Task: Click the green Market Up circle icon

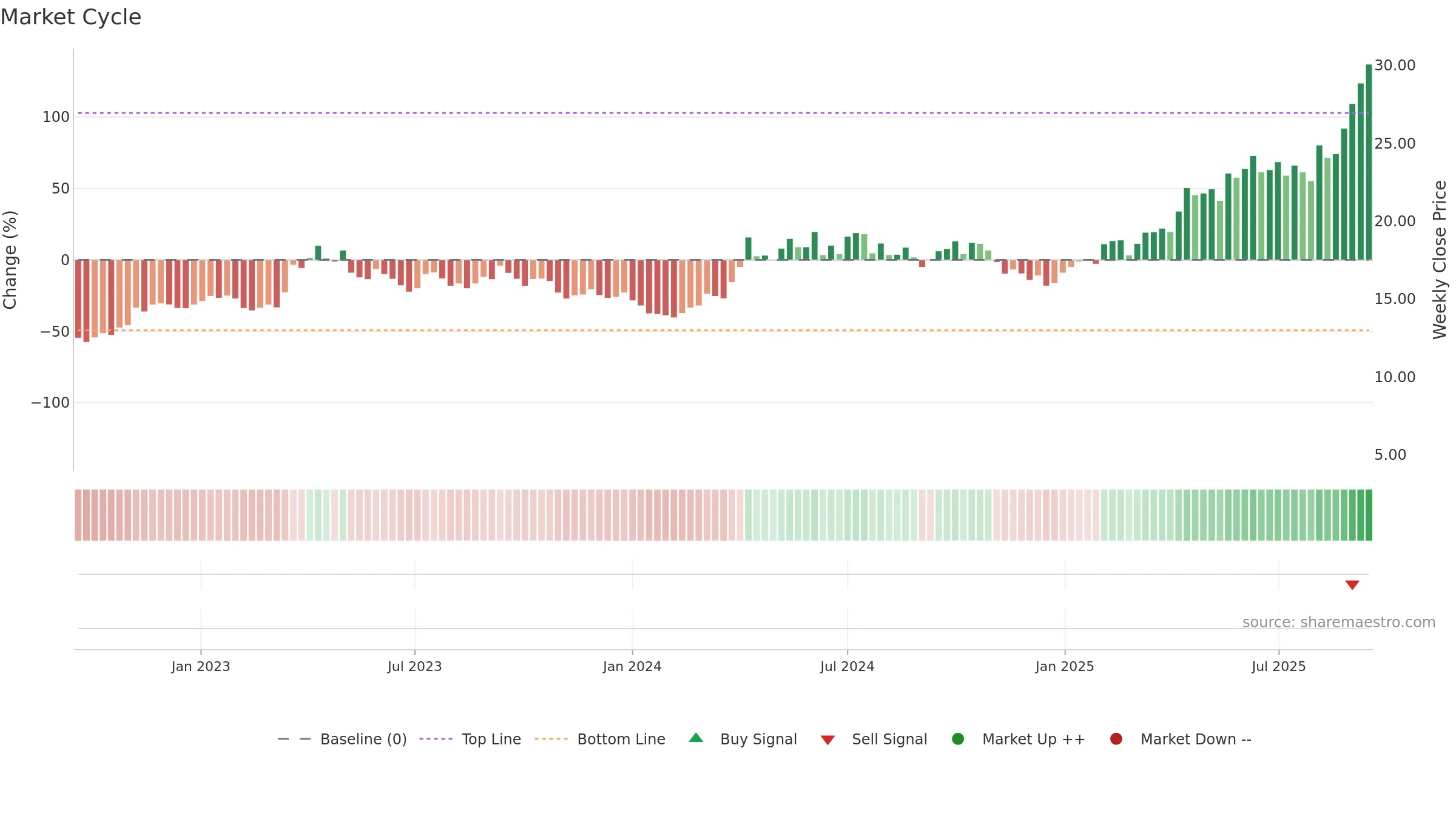Action: click(958, 739)
